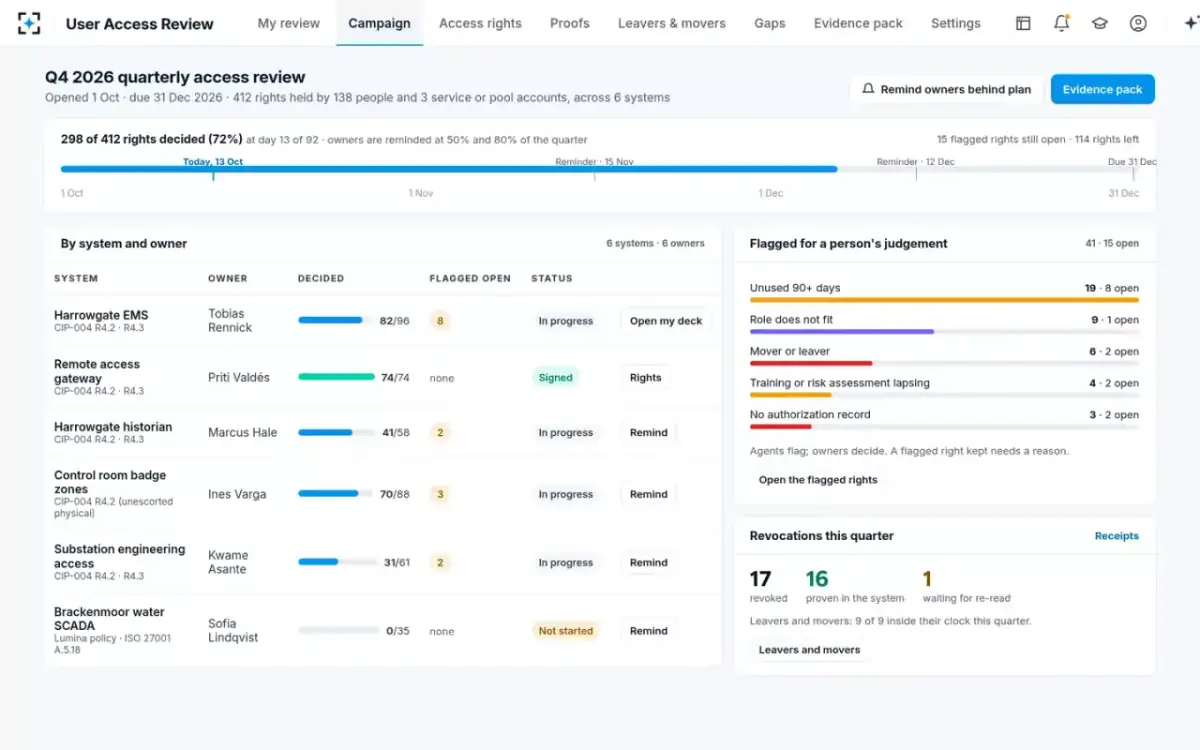Click the FLAGGED OPEN column header
The height and width of the screenshot is (750, 1200).
tap(470, 278)
